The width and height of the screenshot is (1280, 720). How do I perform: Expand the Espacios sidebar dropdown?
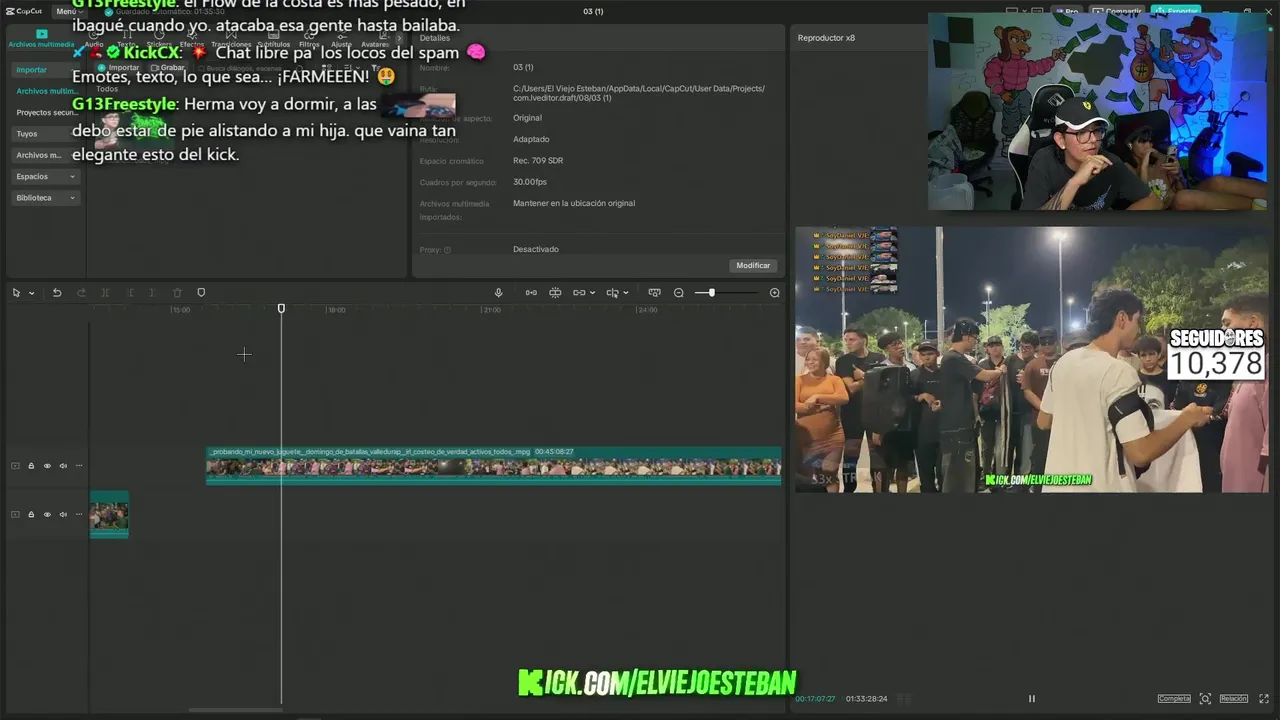click(46, 177)
